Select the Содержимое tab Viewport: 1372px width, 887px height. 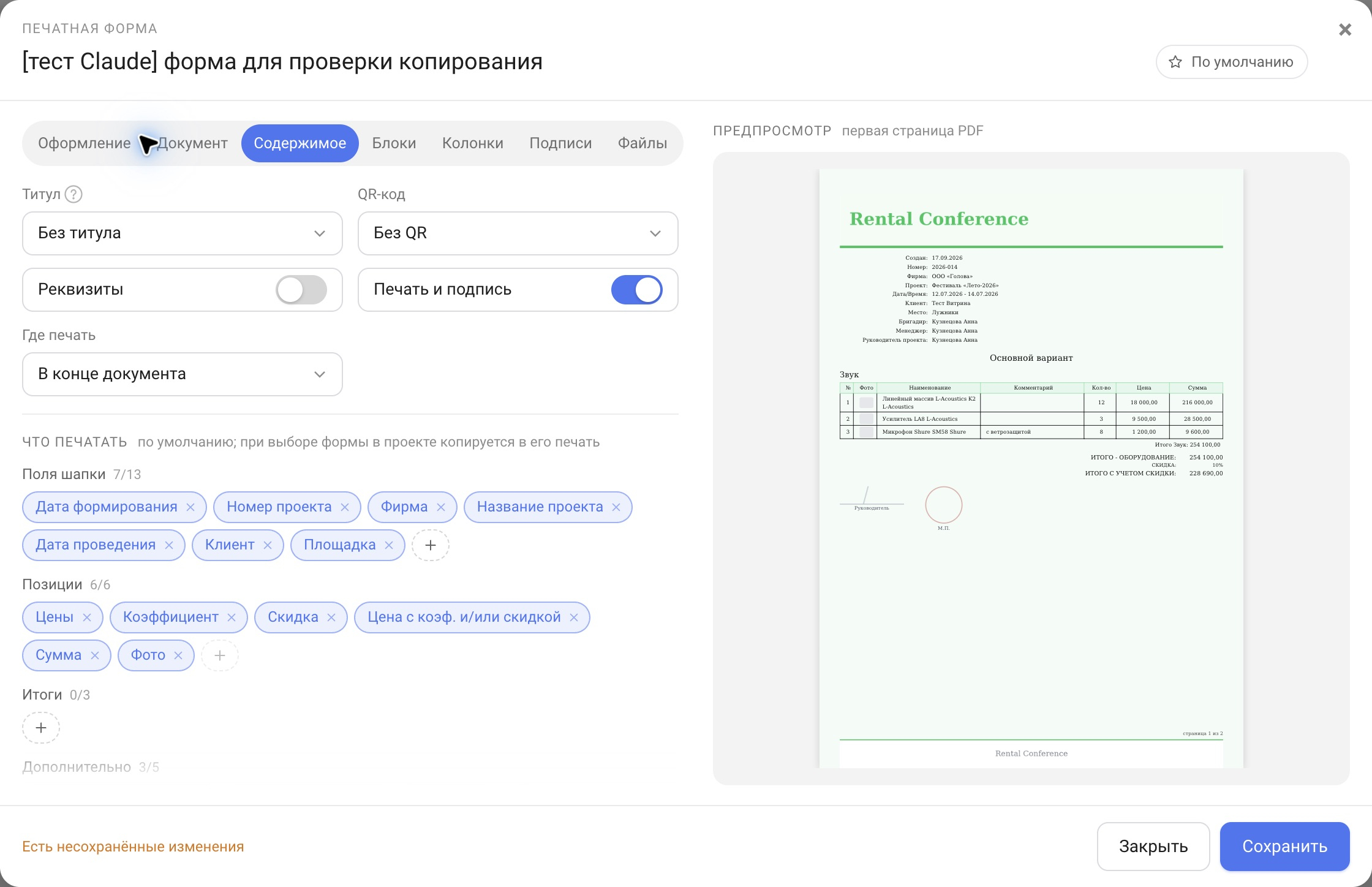click(x=300, y=143)
